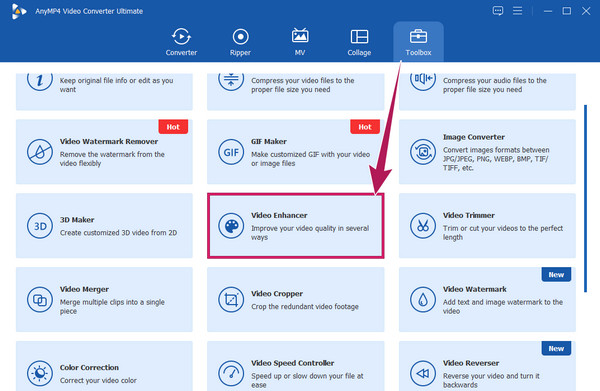600x391 pixels.
Task: Click the Video Reverser title
Action: pyautogui.click(x=471, y=363)
